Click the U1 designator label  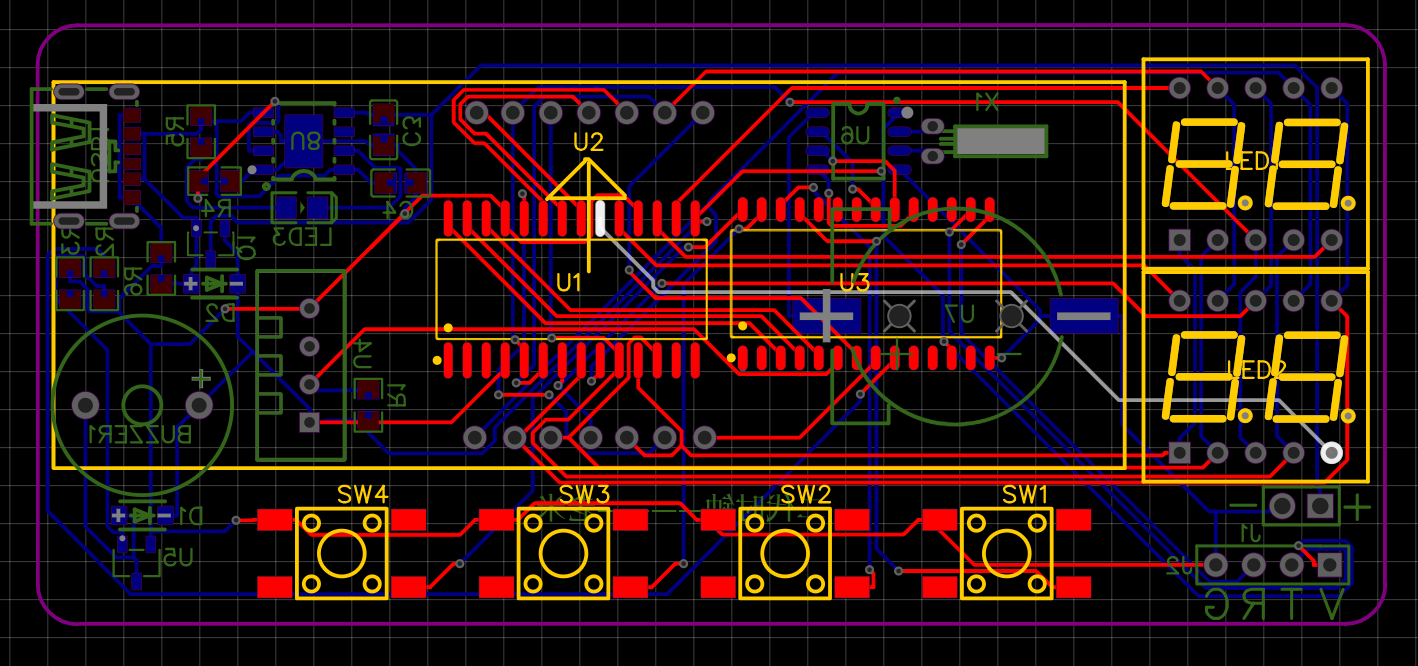pos(569,283)
